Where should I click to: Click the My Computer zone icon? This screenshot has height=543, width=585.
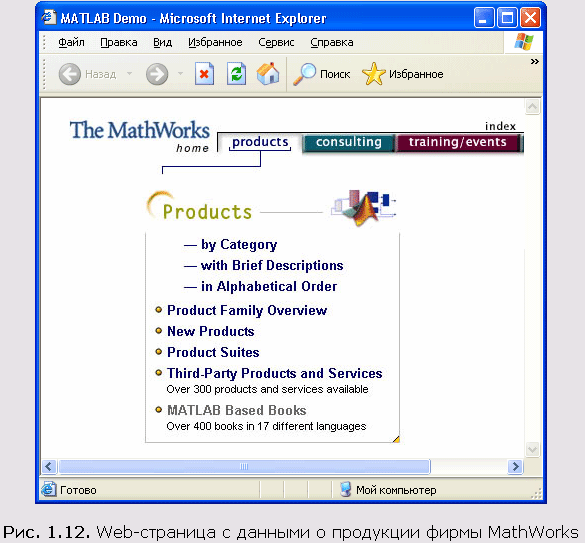coord(345,489)
